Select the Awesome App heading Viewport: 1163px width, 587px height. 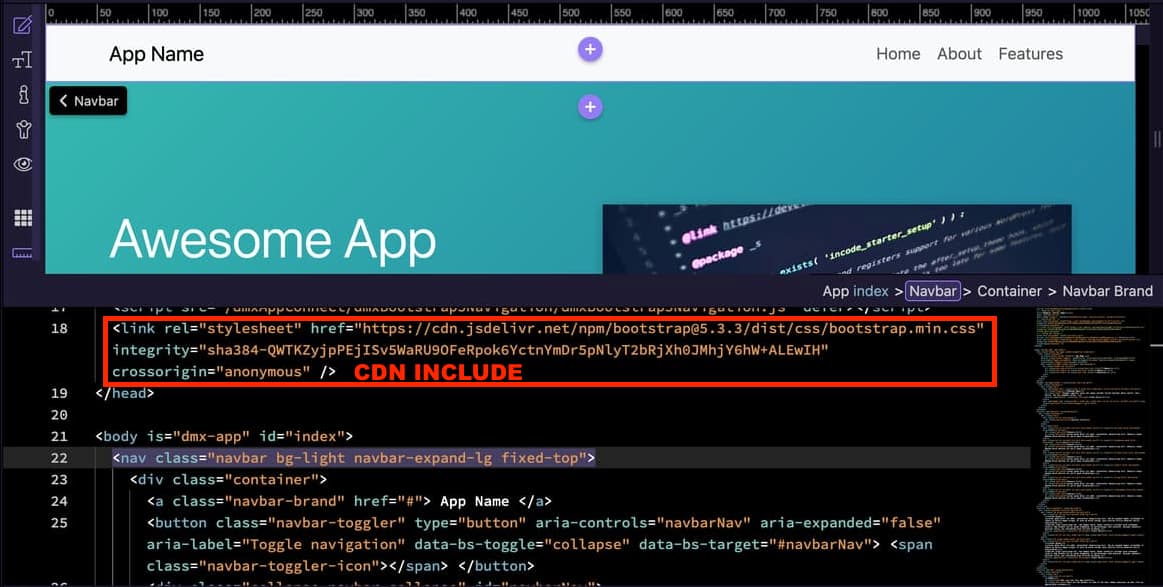point(273,240)
